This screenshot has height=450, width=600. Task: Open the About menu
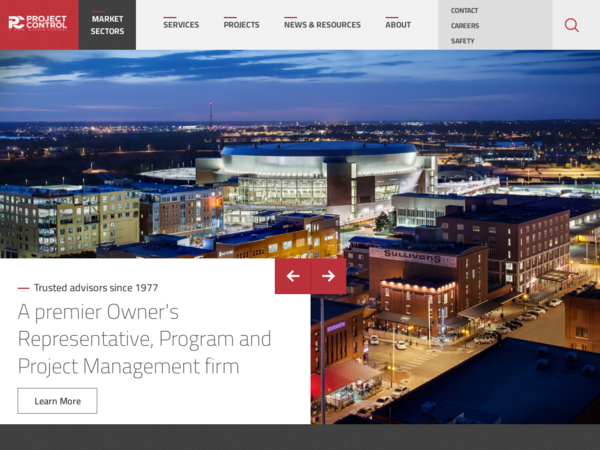point(398,25)
